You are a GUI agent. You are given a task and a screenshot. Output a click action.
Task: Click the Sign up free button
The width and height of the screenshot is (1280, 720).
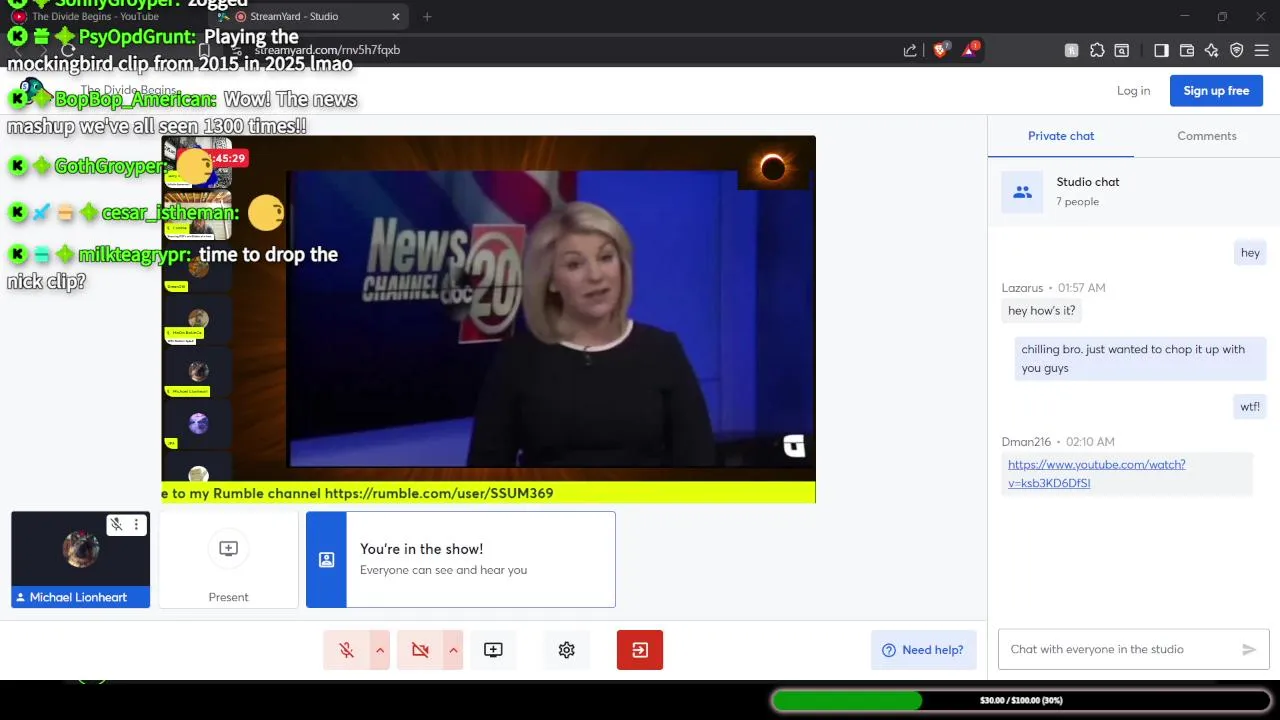coord(1216,90)
